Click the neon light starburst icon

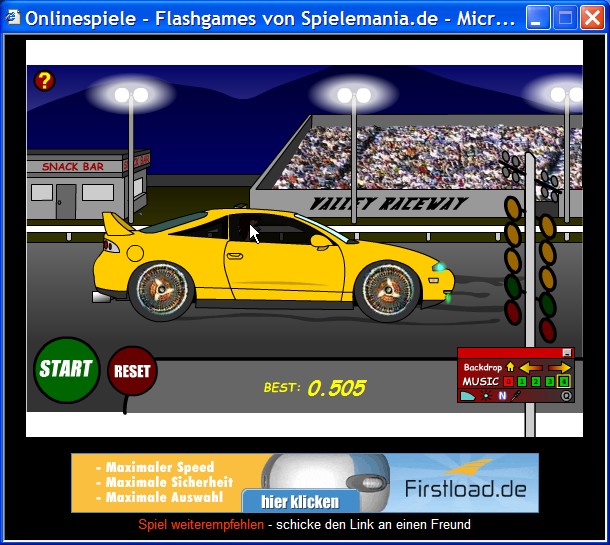tap(486, 395)
